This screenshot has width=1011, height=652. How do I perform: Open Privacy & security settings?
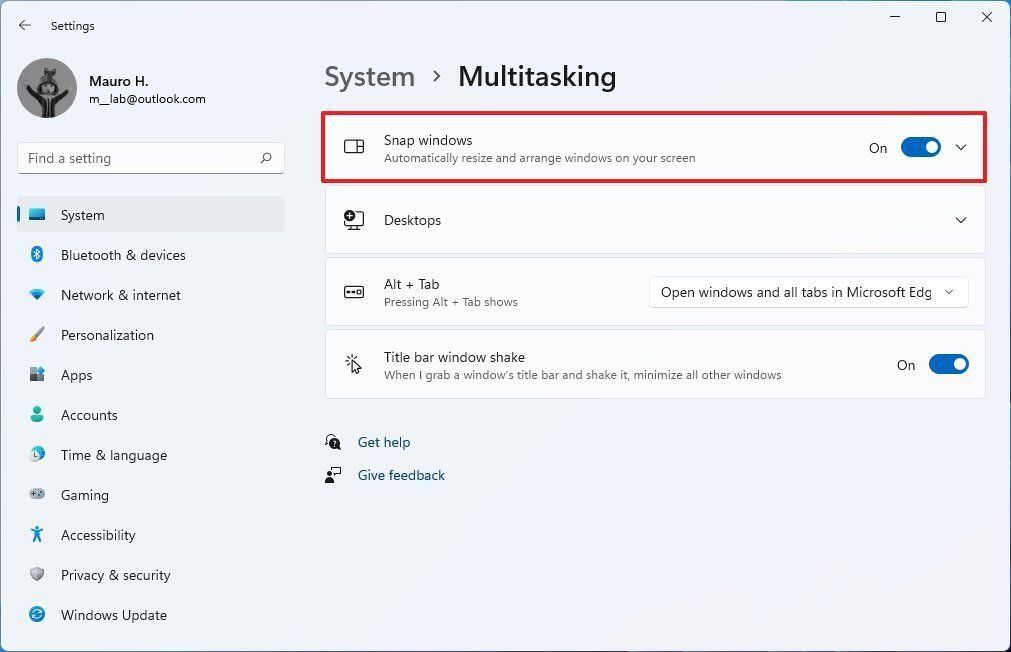(115, 575)
